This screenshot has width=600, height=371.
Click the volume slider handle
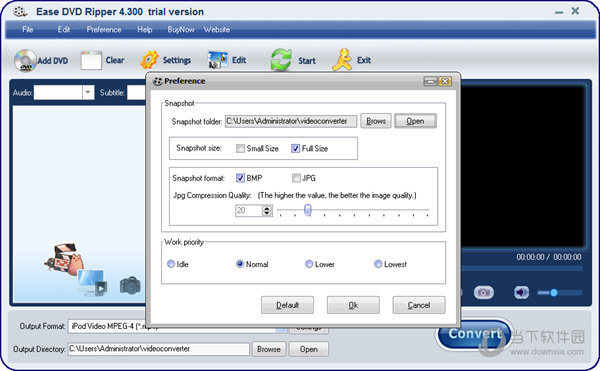554,293
